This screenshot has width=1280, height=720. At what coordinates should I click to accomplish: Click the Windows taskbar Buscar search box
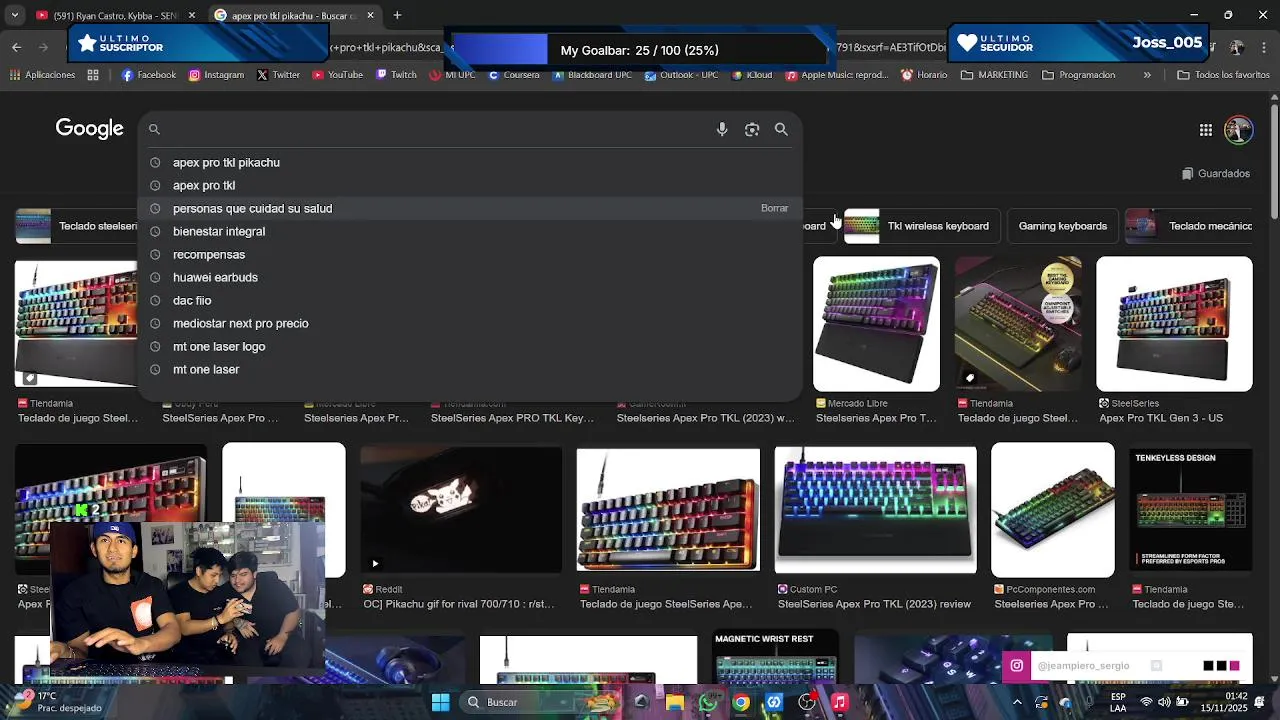[x=518, y=702]
